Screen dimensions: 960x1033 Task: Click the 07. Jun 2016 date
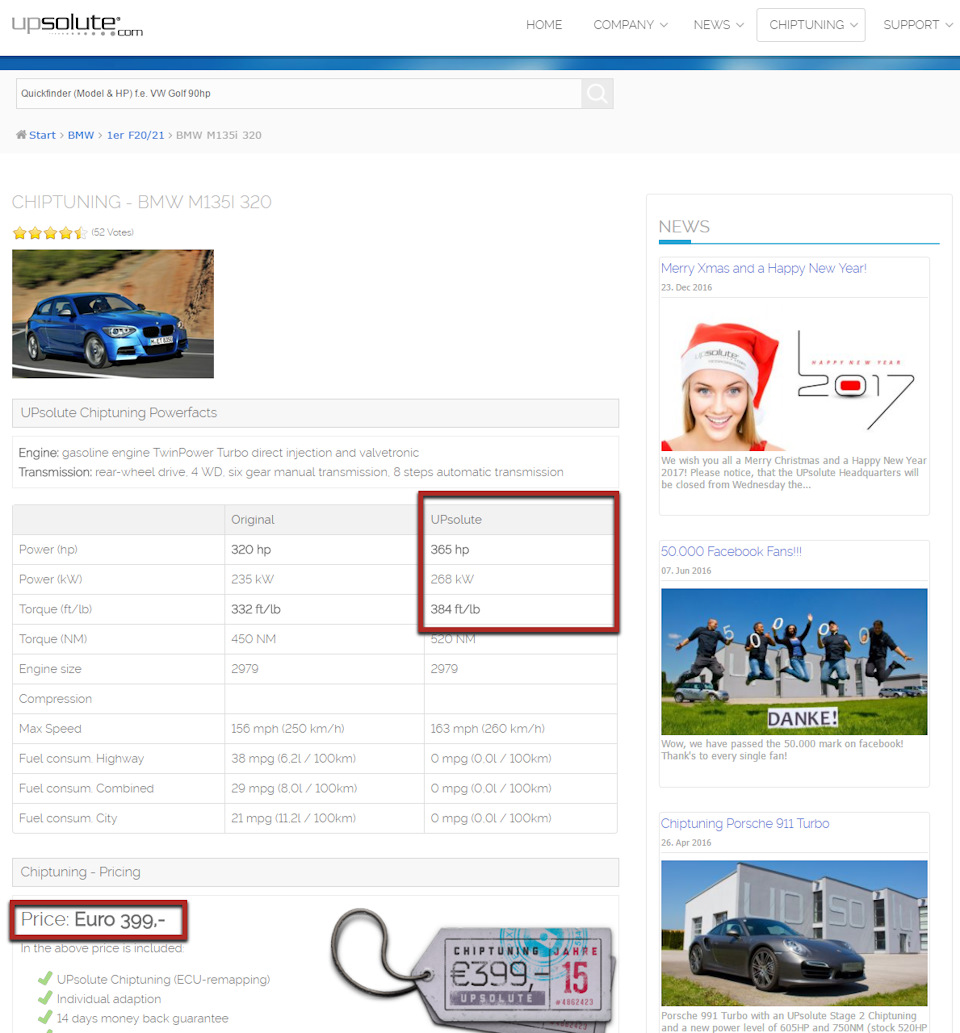[686, 571]
